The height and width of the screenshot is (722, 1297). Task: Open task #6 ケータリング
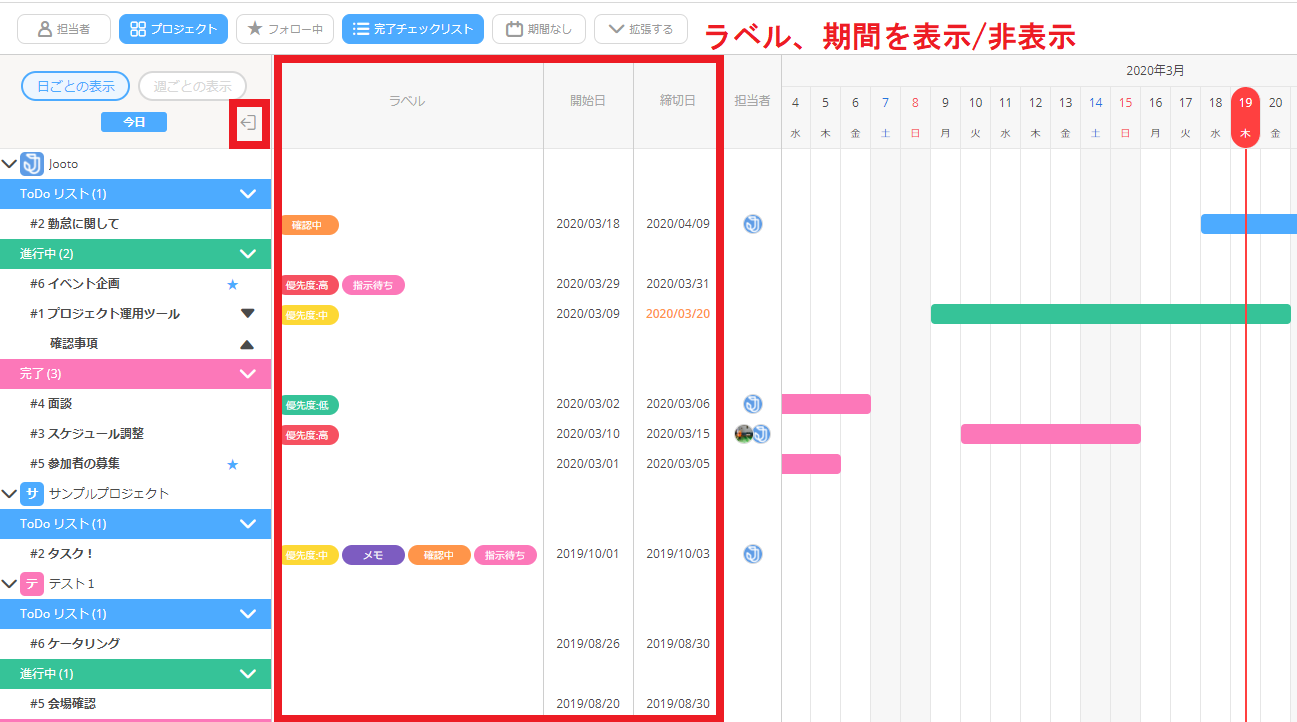[x=75, y=644]
